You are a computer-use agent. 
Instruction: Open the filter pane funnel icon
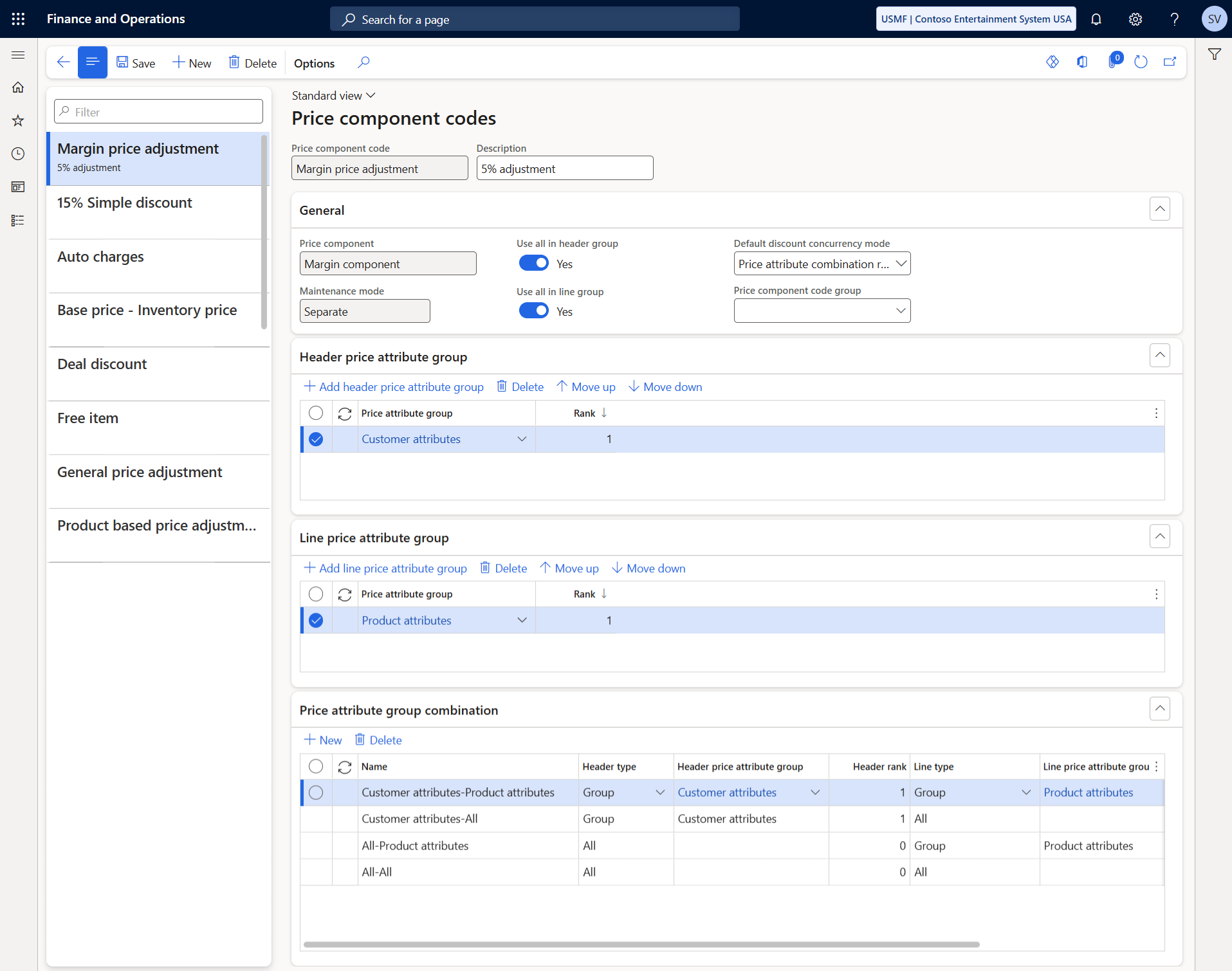point(1214,55)
